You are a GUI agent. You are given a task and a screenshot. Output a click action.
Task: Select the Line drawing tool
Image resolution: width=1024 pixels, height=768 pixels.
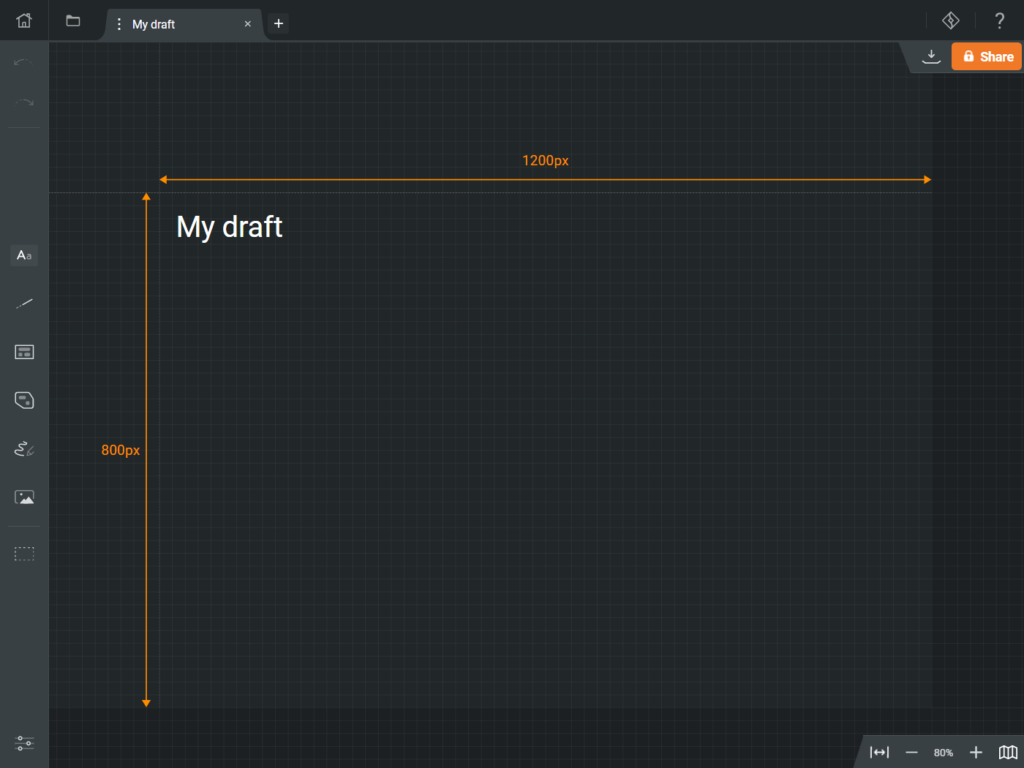click(24, 304)
